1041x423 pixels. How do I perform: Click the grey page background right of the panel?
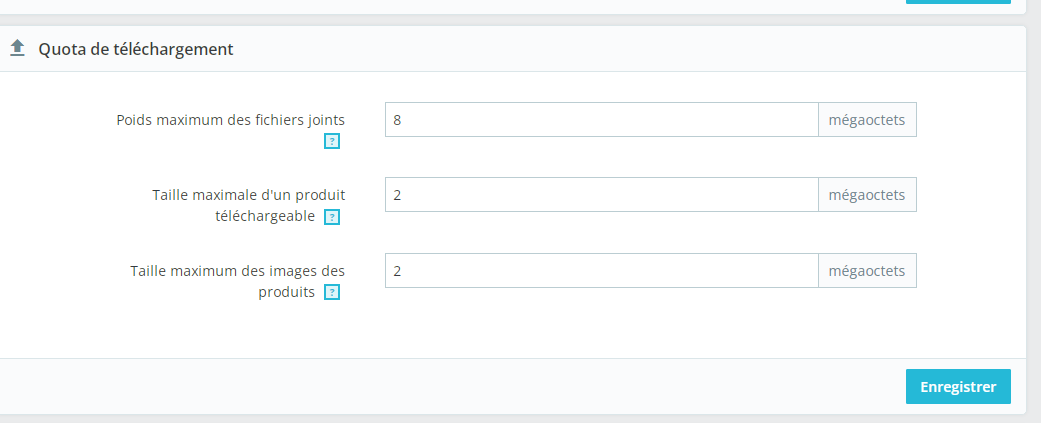pos(1034,219)
